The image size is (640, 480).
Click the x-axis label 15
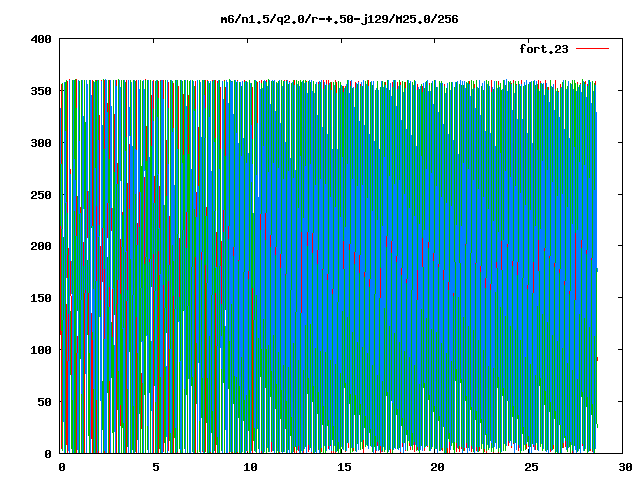pyautogui.click(x=344, y=467)
